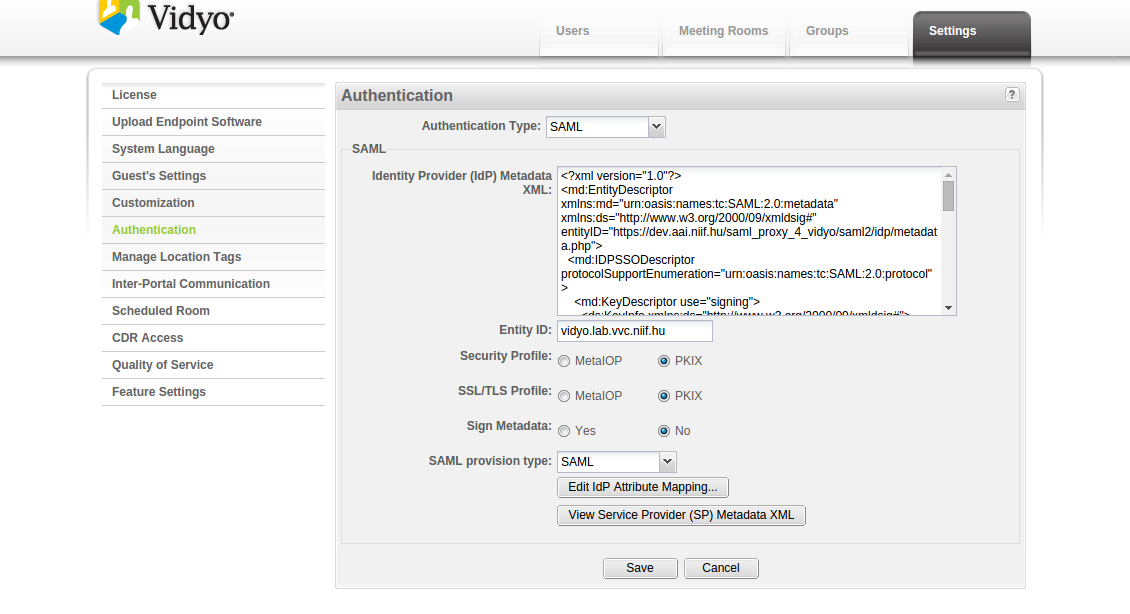Image resolution: width=1130 pixels, height=614 pixels.
Task: Open Customization in the sidebar
Action: point(213,203)
